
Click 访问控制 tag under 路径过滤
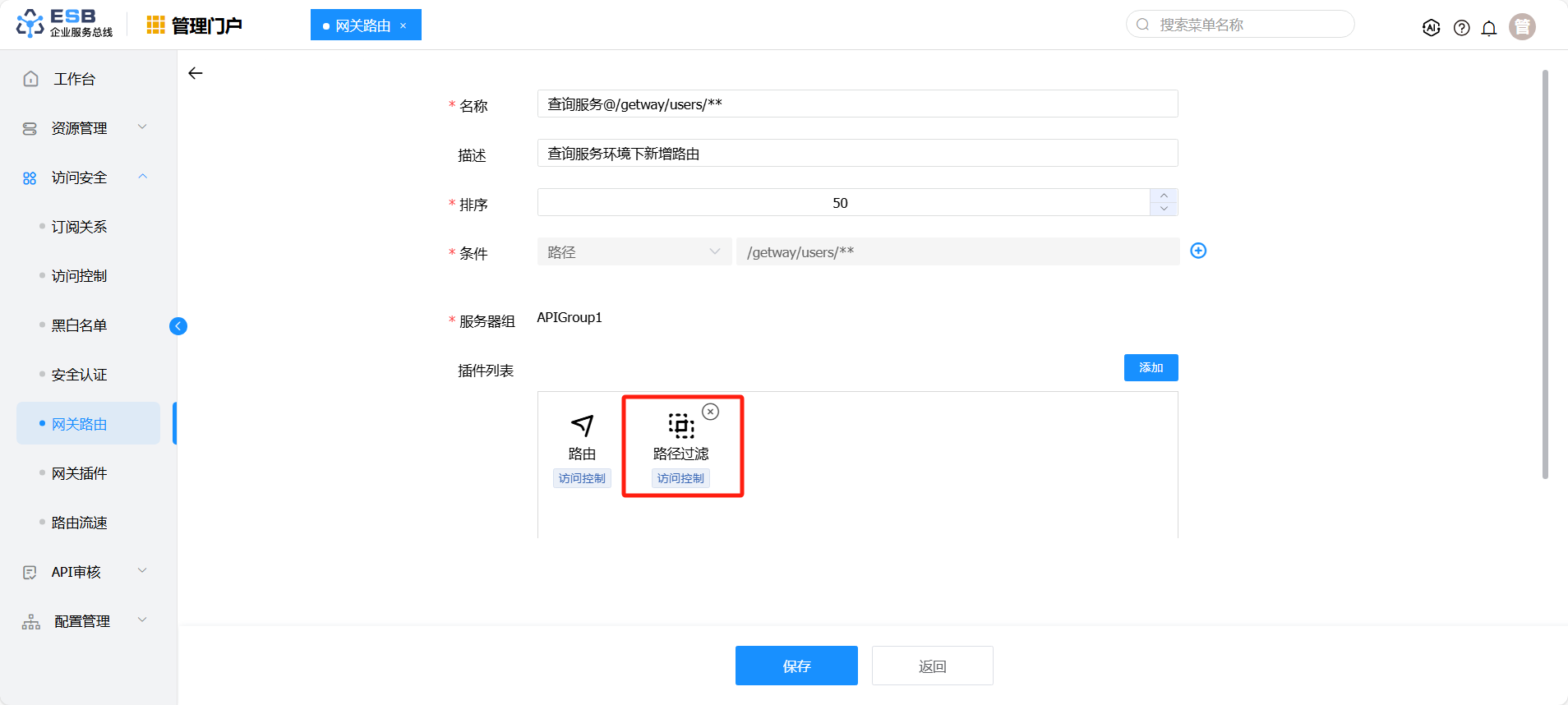click(x=680, y=478)
